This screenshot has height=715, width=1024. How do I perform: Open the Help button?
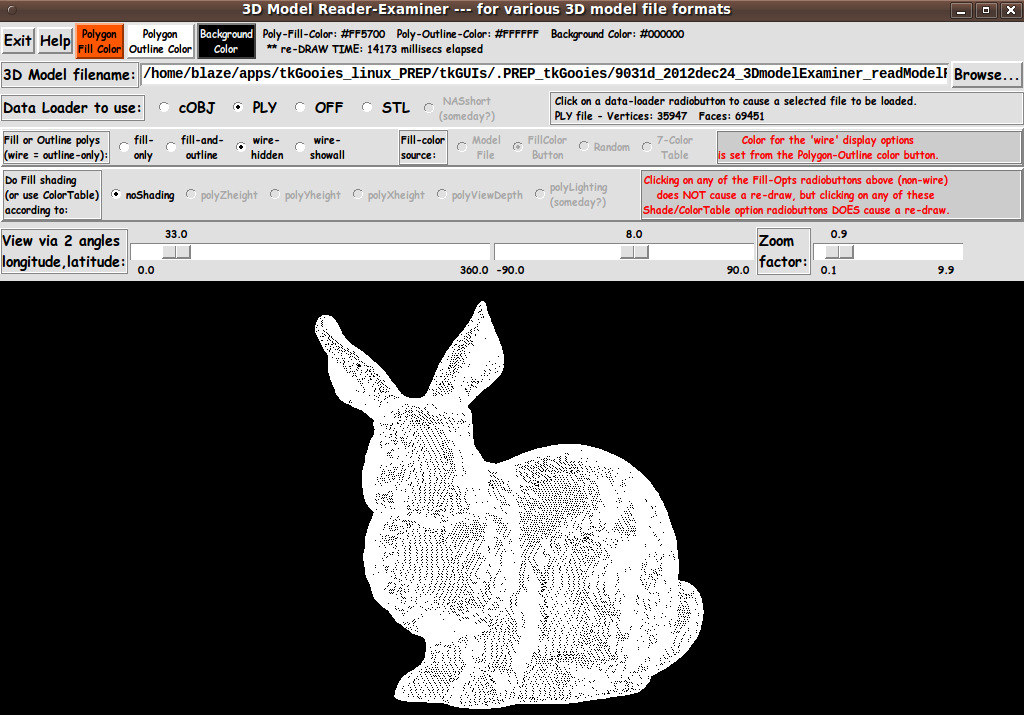tap(55, 41)
